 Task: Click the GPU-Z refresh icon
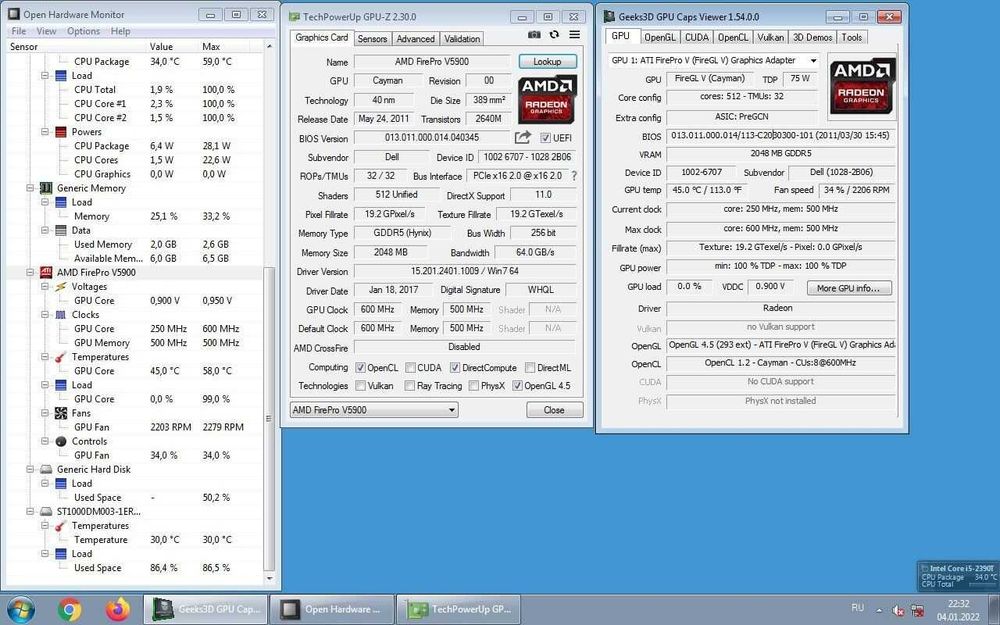(554, 34)
